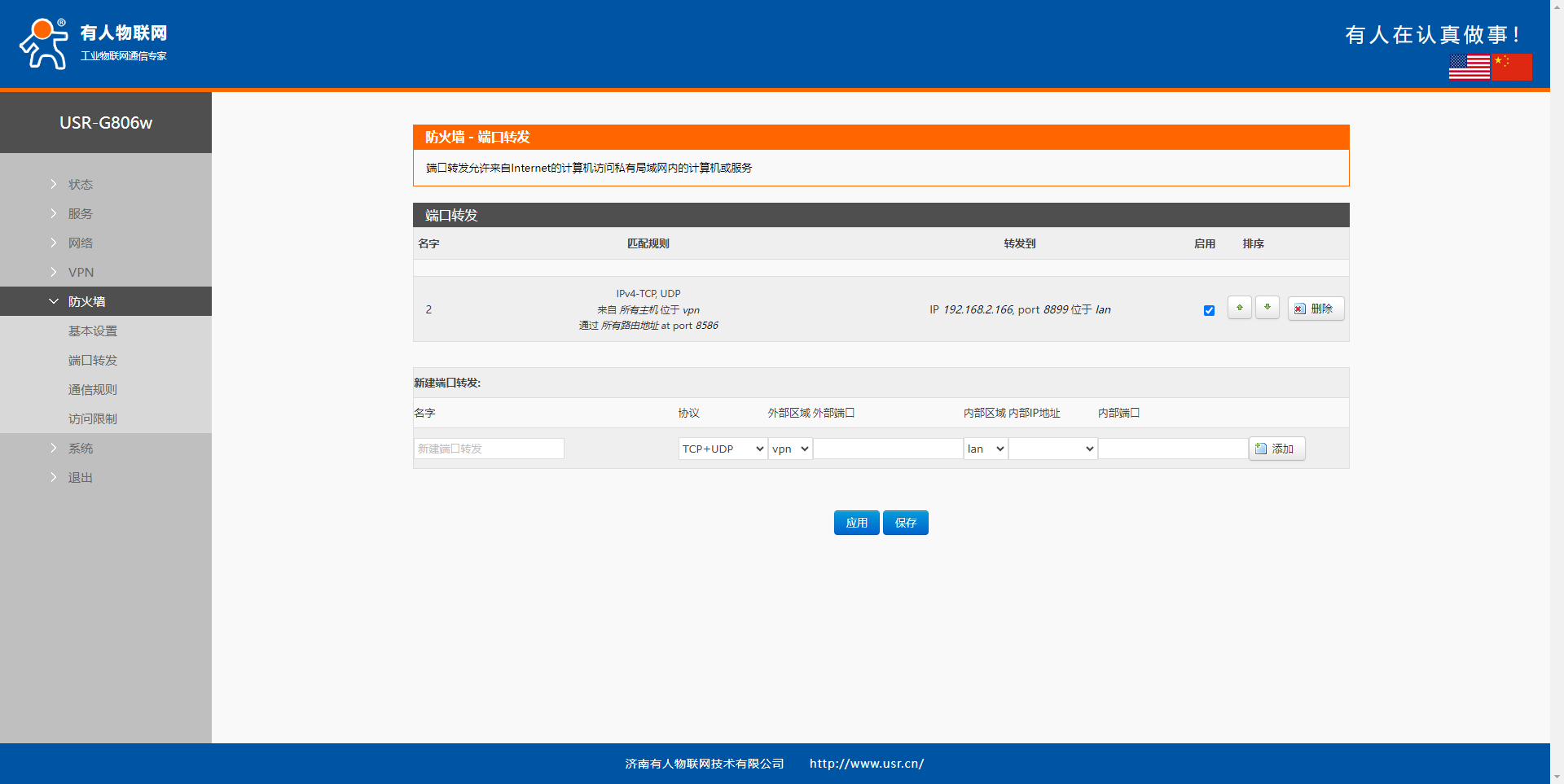Click the new port forward name field
1564x784 pixels.
click(489, 449)
